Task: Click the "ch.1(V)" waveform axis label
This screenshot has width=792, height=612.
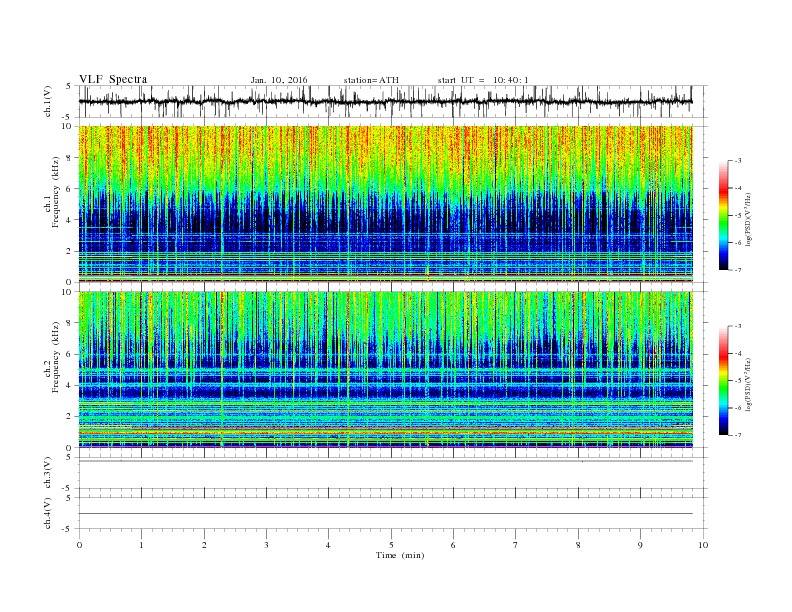Action: click(x=48, y=101)
